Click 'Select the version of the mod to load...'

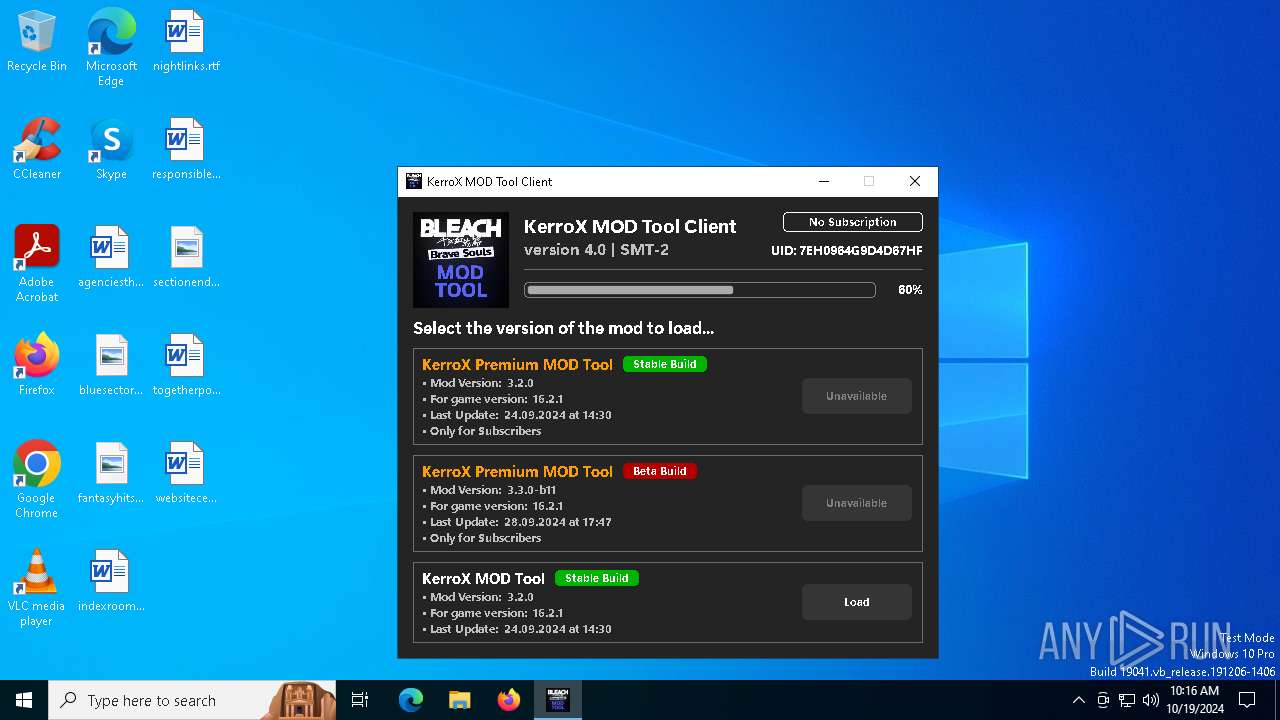[x=564, y=328]
